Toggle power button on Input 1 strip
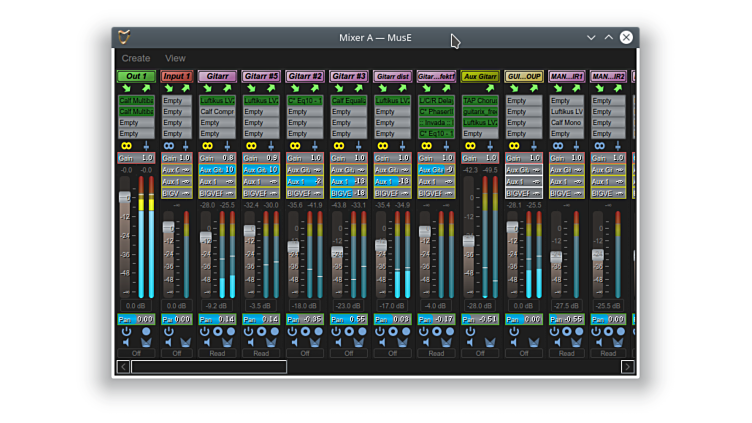Screen dimensions: 752x423 [x=168, y=331]
